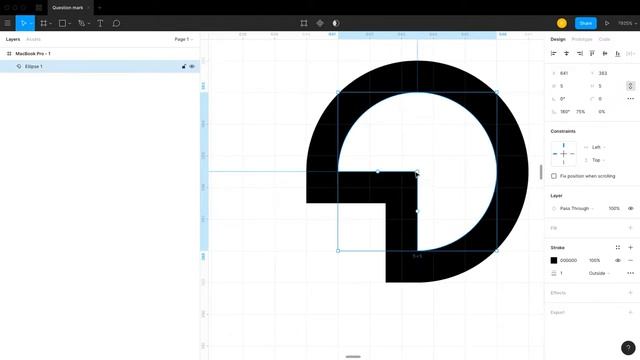This screenshot has width=640, height=360.
Task: Remove the 000000 stroke with minus icon
Action: pos(630,260)
